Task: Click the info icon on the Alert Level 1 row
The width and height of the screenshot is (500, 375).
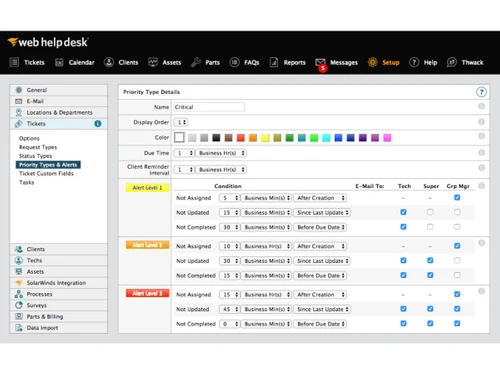Action: pyautogui.click(x=481, y=186)
